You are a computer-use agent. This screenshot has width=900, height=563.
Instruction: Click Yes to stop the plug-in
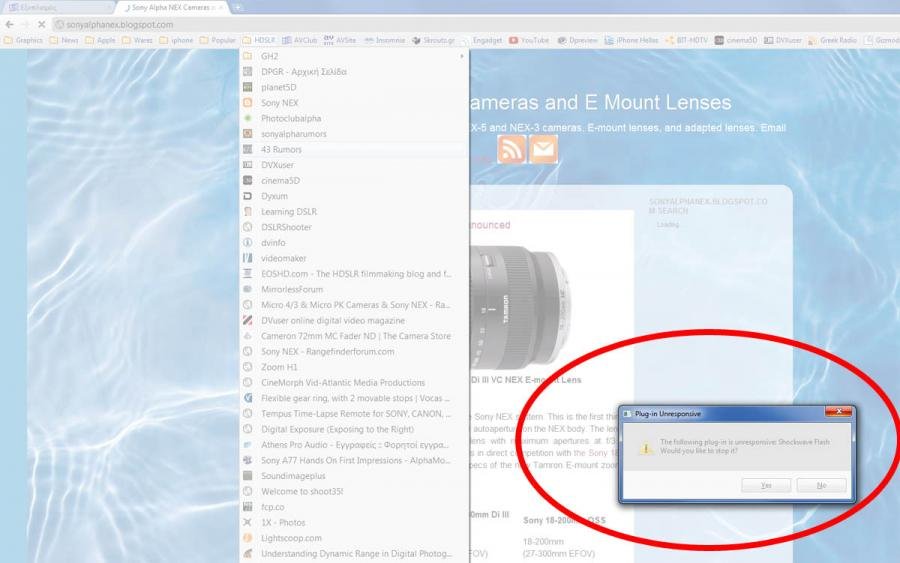click(x=766, y=485)
